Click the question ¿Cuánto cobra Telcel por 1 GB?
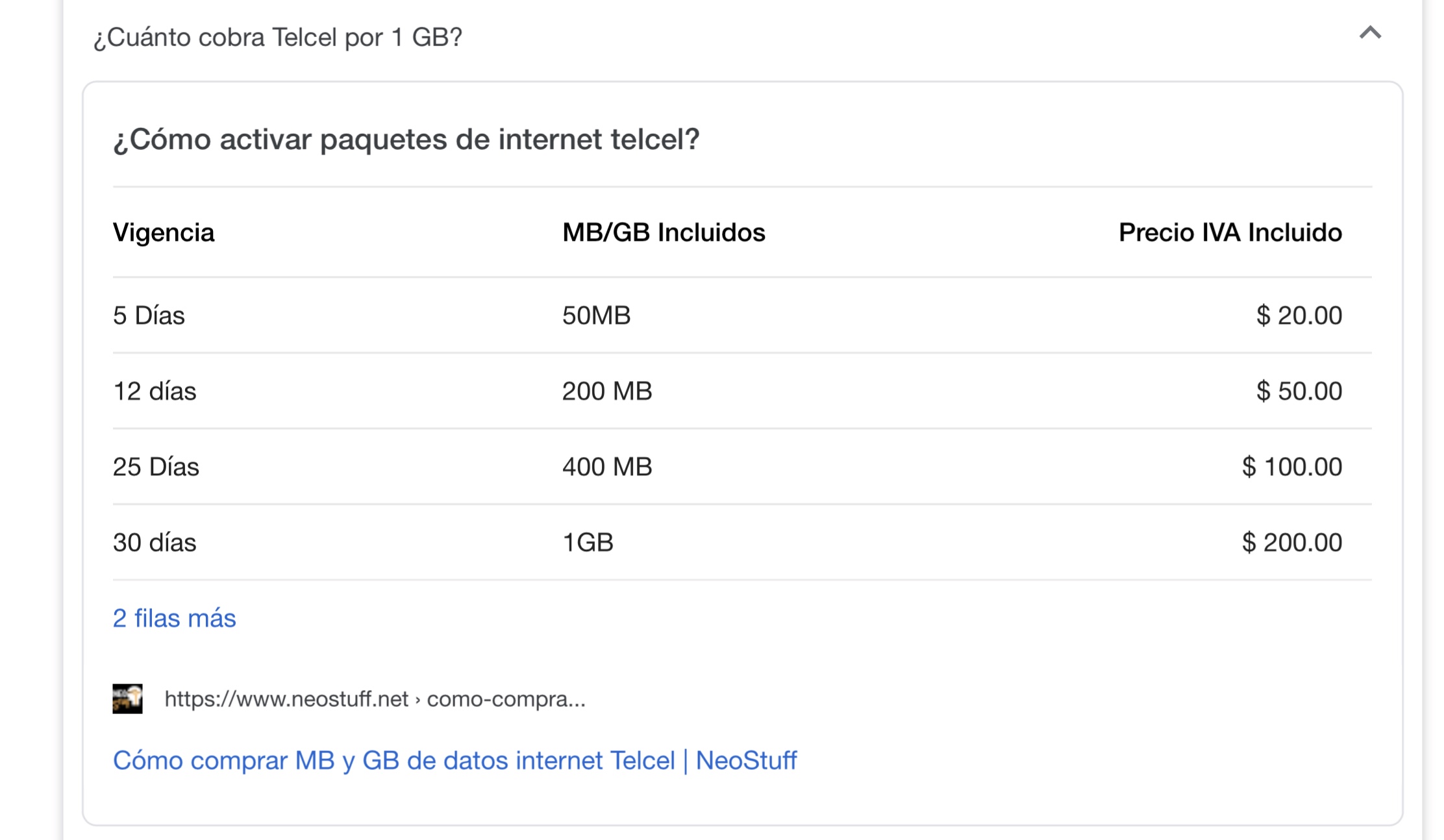 [278, 38]
